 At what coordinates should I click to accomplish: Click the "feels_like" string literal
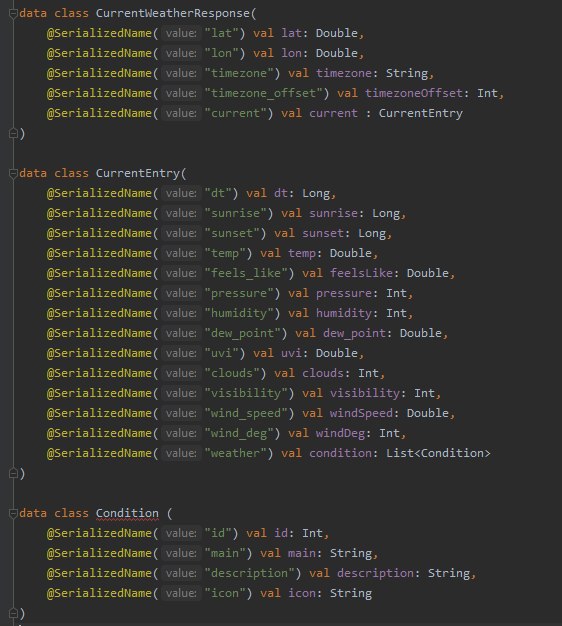pyautogui.click(x=246, y=273)
